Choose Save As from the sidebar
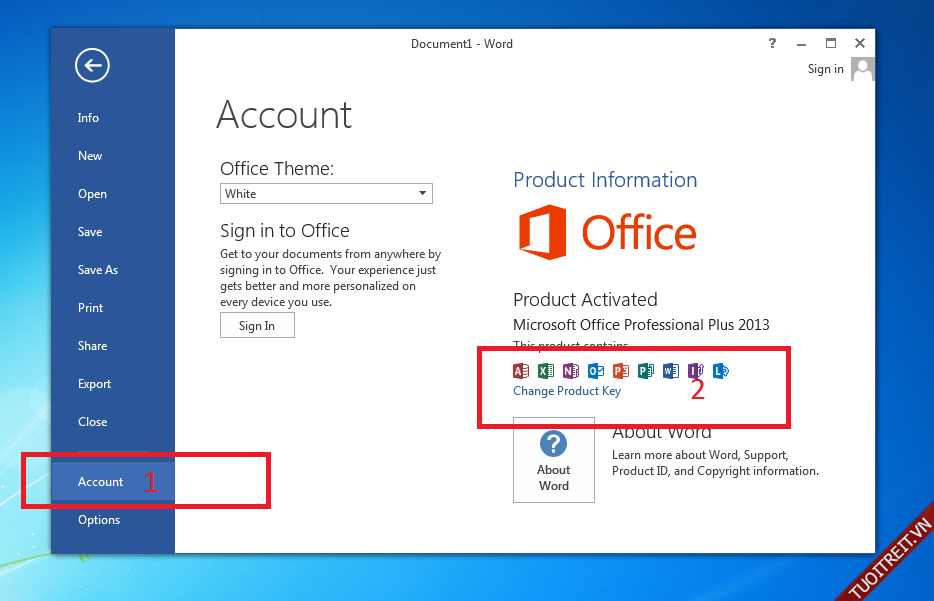This screenshot has height=601, width=934. (98, 270)
